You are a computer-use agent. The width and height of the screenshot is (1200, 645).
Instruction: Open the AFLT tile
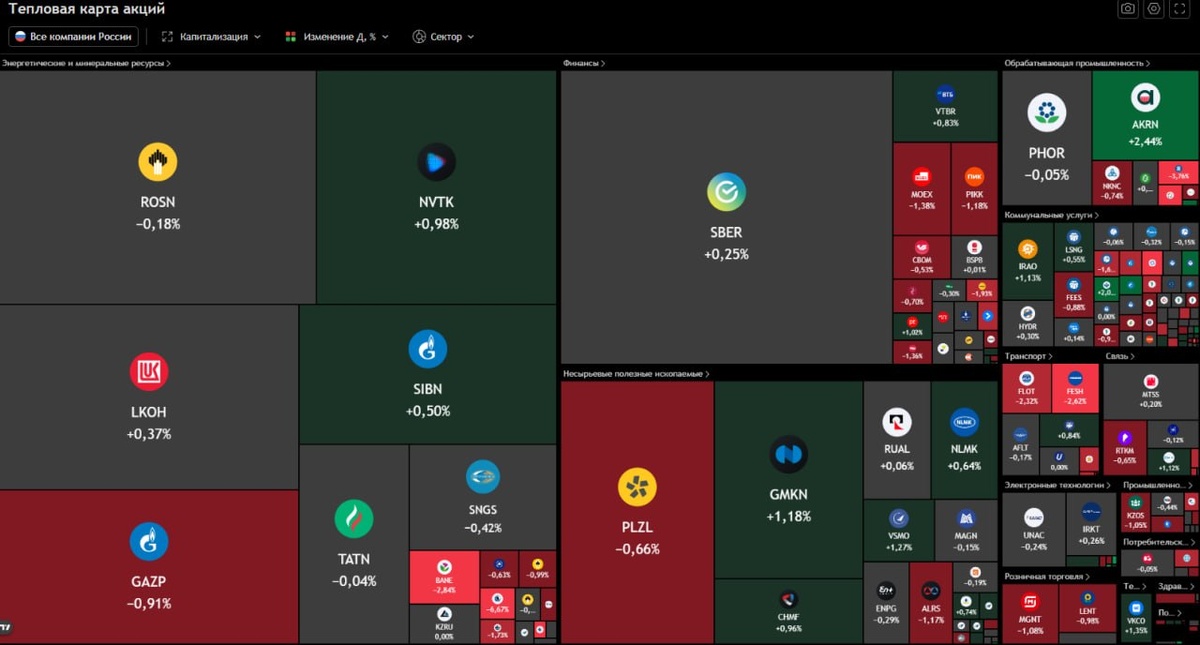click(x=1021, y=445)
